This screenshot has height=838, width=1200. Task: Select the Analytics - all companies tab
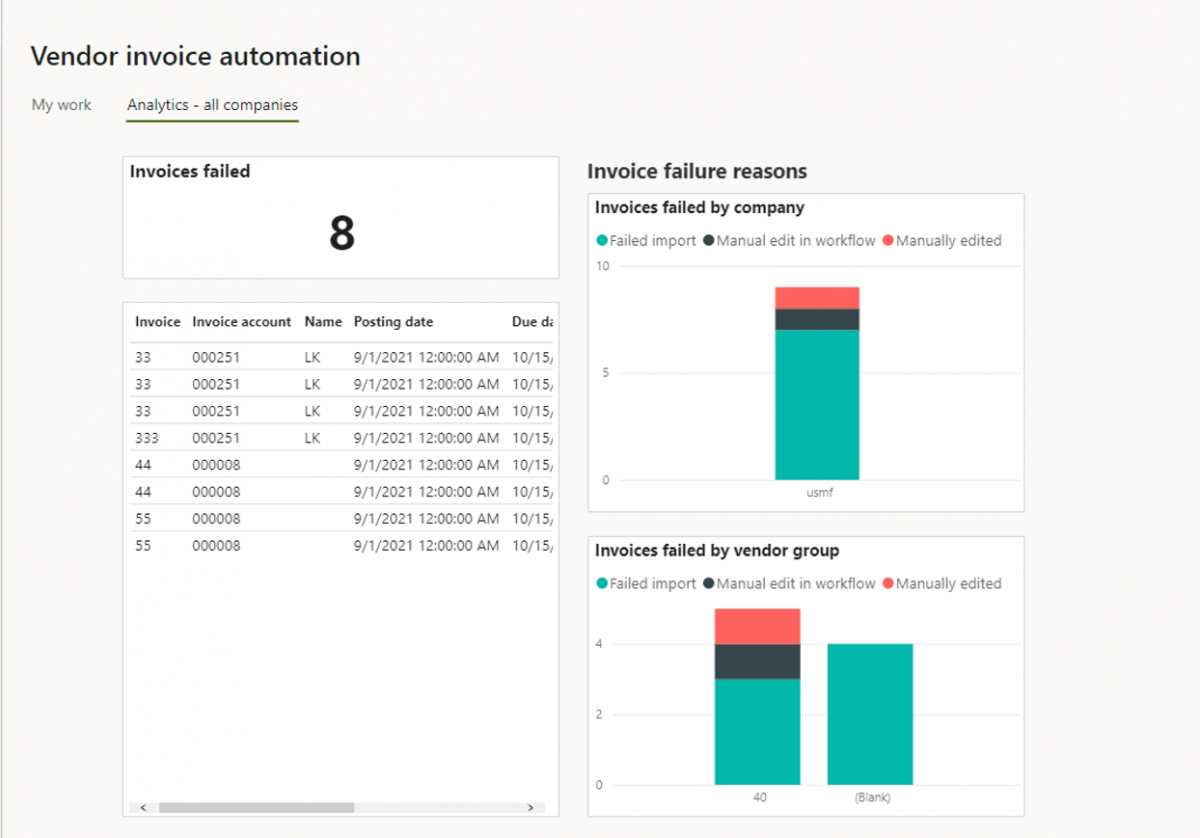(212, 105)
